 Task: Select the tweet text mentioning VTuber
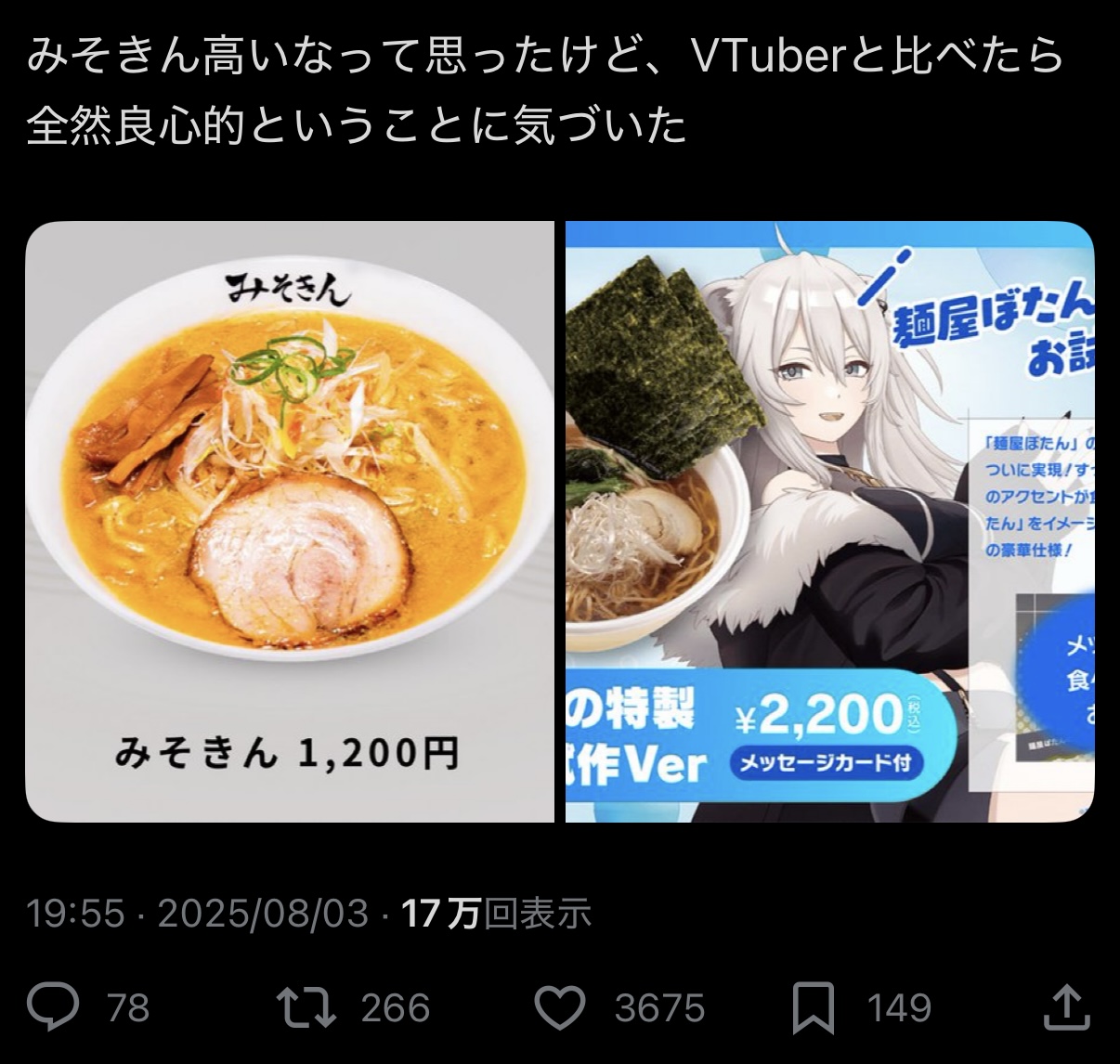click(544, 91)
